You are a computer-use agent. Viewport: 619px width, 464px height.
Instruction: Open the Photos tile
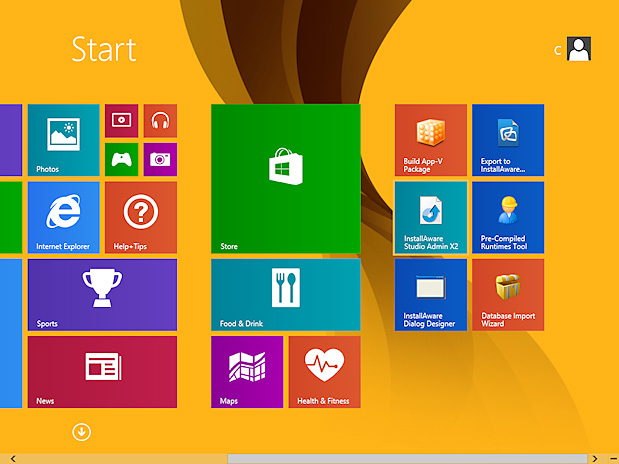(64, 140)
